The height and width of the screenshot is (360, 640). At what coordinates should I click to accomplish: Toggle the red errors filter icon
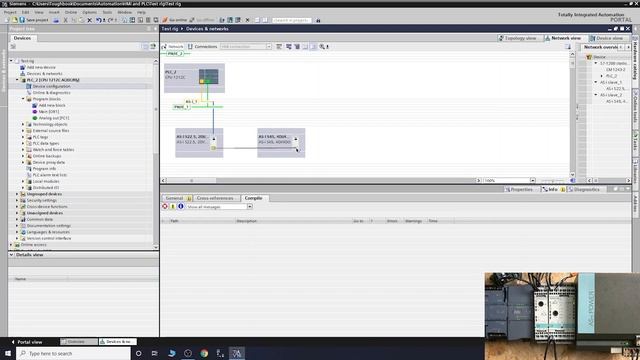(x=165, y=207)
